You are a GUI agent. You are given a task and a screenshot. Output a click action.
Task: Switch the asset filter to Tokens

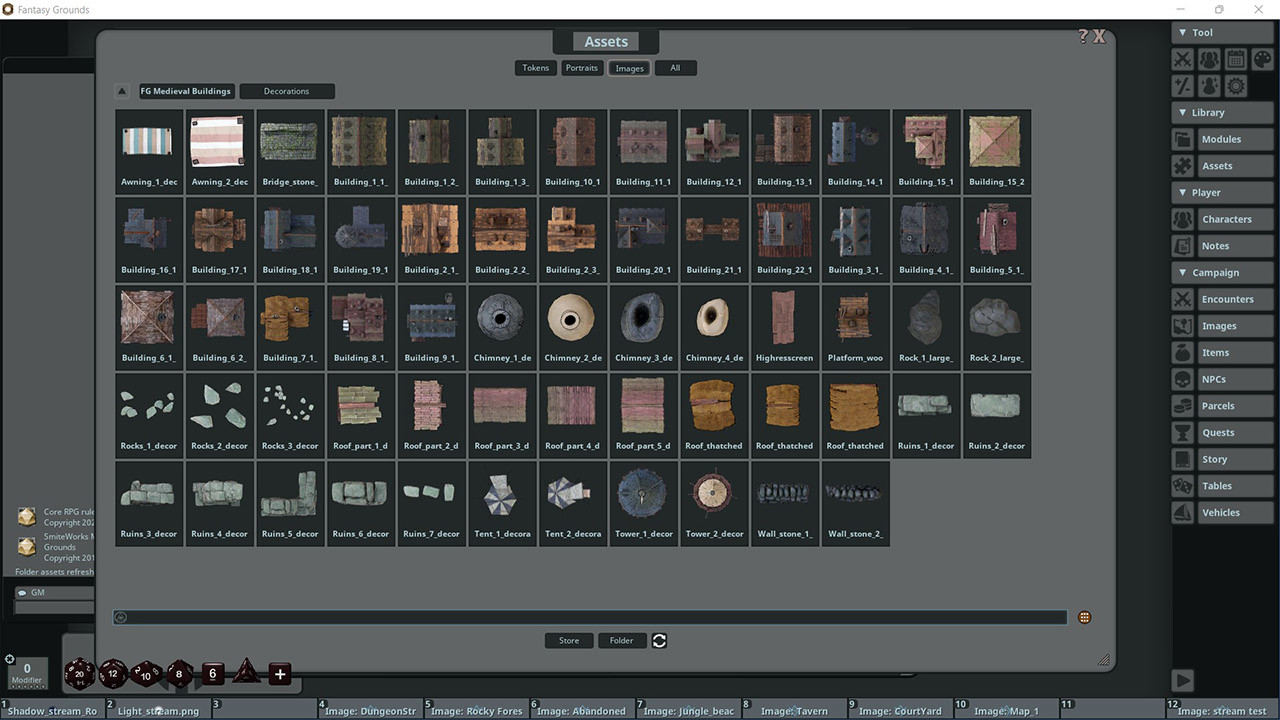[x=535, y=67]
